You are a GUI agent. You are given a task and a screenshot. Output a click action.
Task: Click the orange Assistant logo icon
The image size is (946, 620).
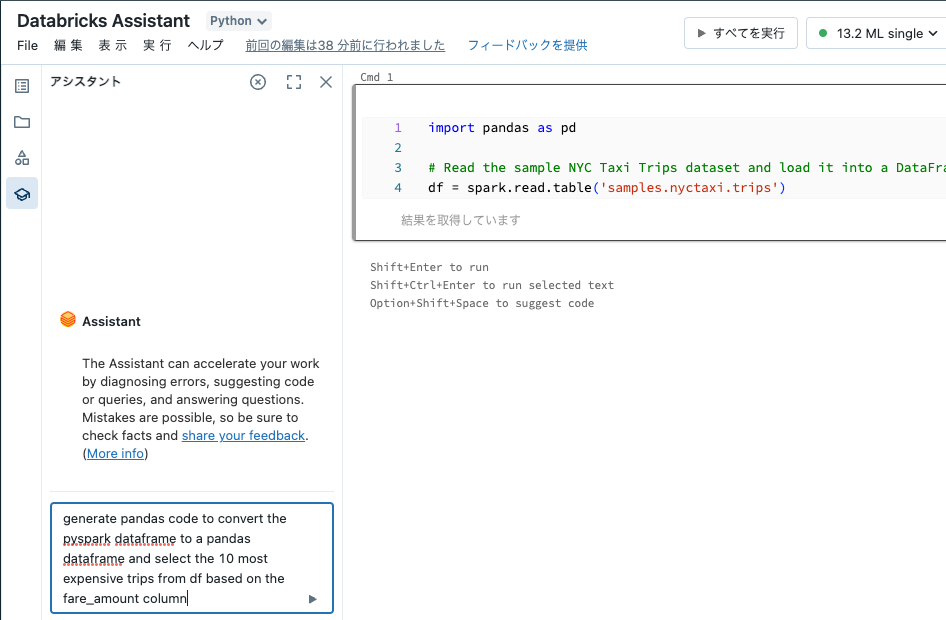(x=68, y=319)
